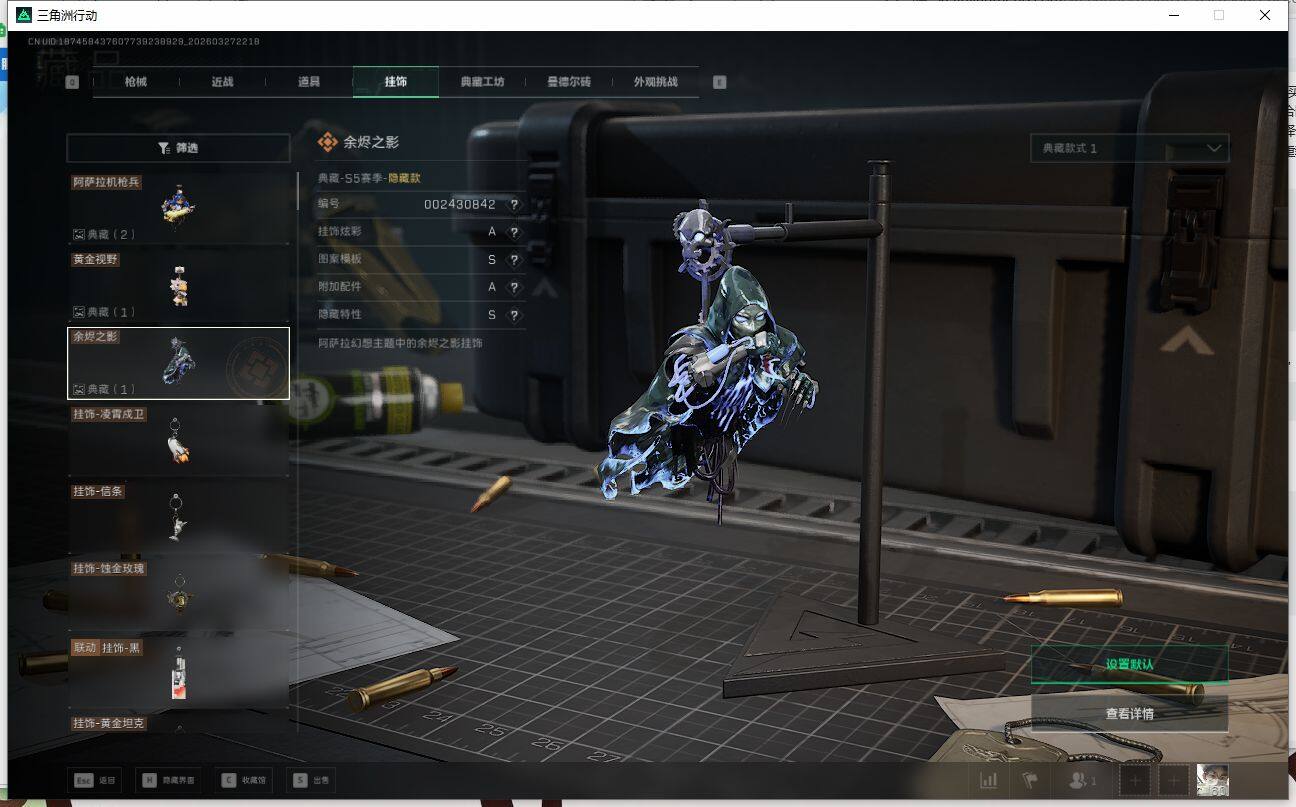Click the H 隐藏界面 button

pos(170,780)
